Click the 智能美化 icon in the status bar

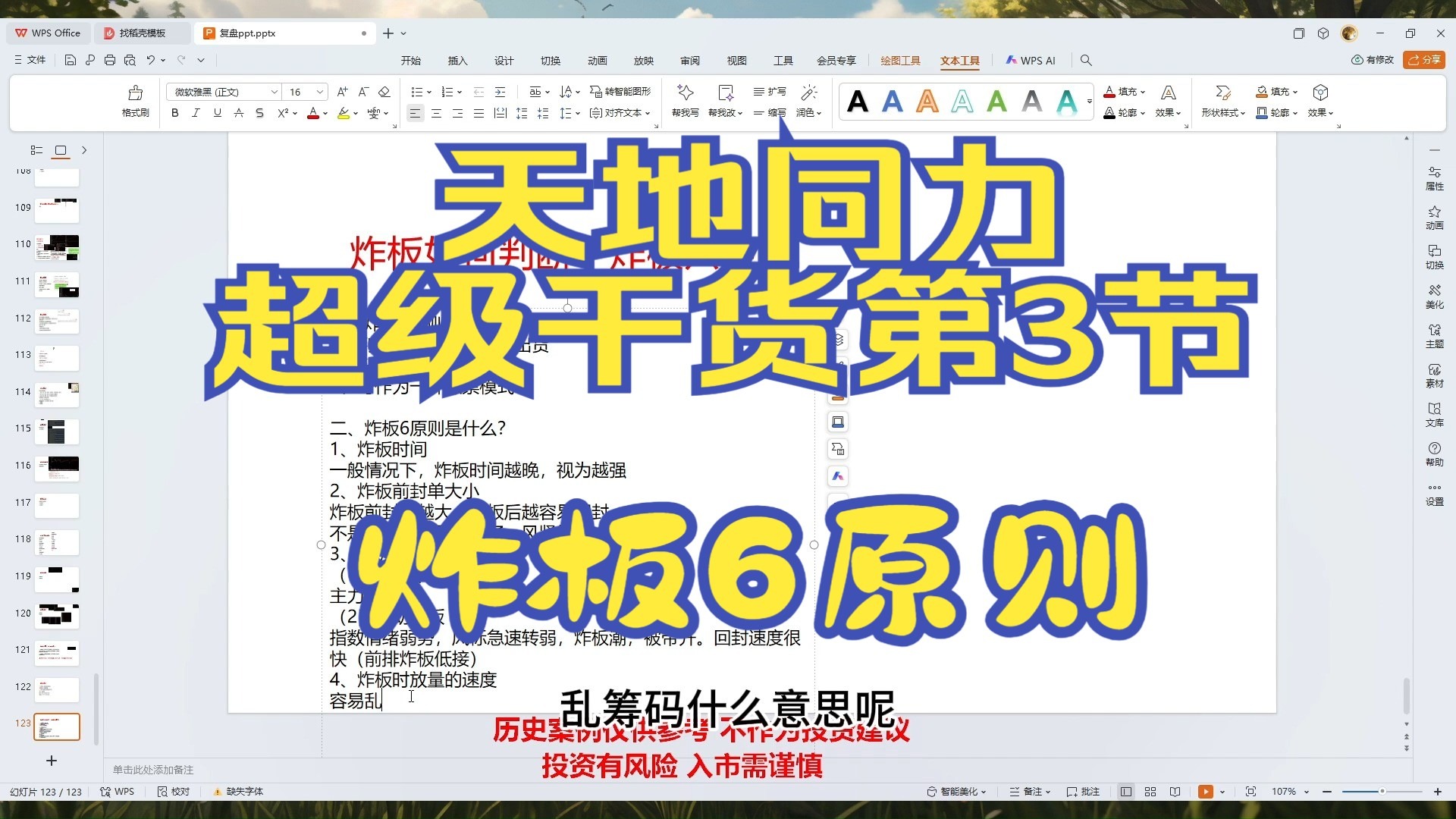point(931,791)
